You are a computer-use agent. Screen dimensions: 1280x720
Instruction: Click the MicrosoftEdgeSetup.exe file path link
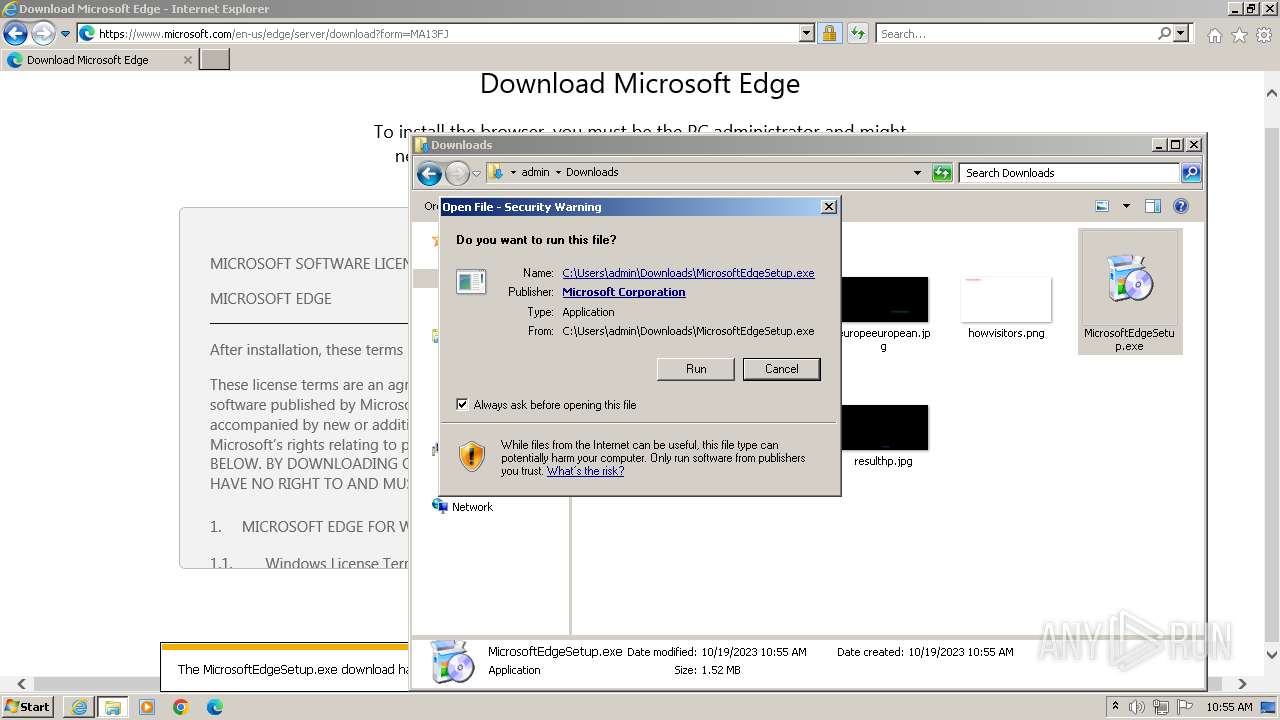[x=688, y=273]
